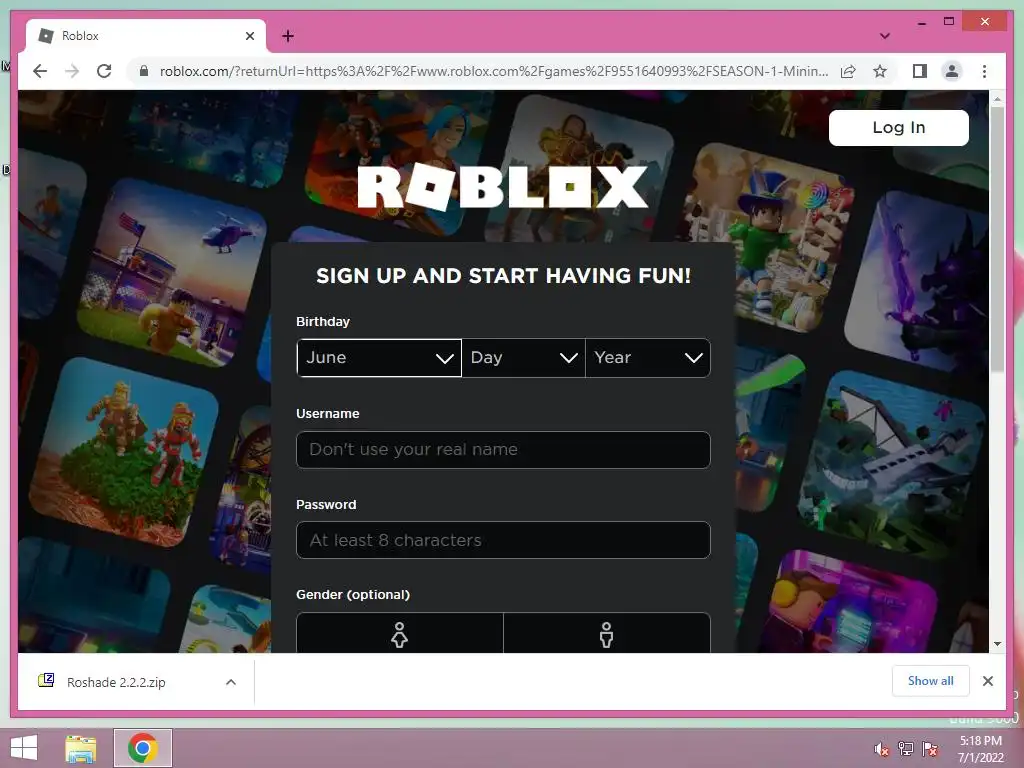The width and height of the screenshot is (1024, 768).
Task: Click the vertical scrollbar thumb
Action: (997, 239)
